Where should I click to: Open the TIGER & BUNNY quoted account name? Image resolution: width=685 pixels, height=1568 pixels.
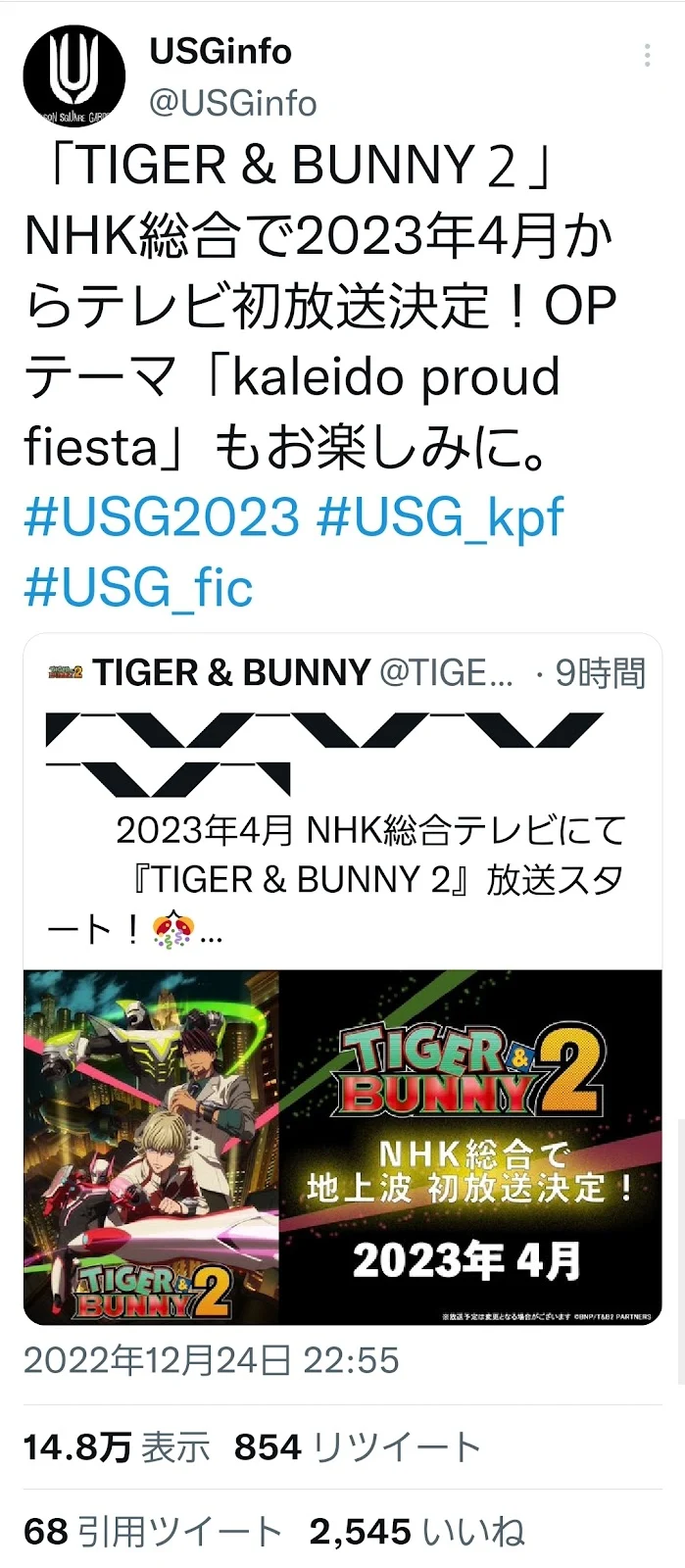pyautogui.click(x=231, y=673)
